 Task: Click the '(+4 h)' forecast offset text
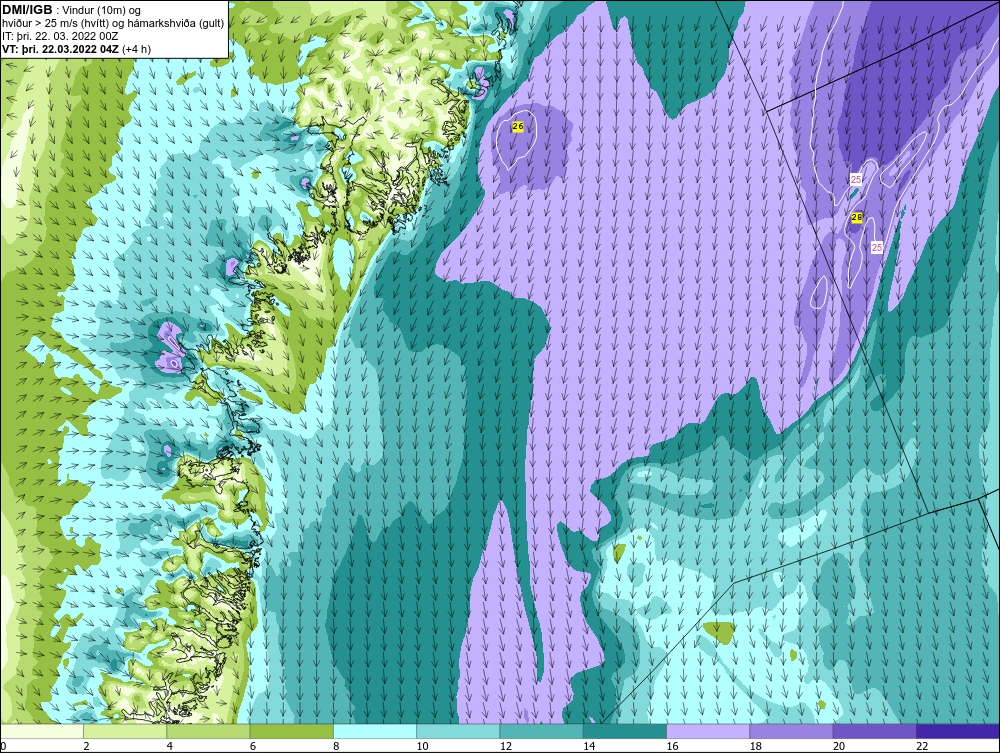click(x=136, y=49)
